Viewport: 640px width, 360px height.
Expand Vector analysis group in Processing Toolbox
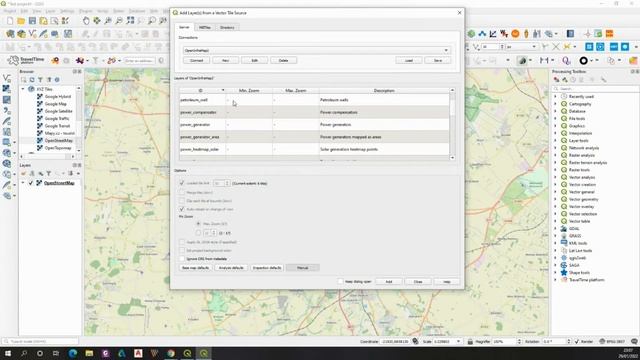tap(555, 178)
